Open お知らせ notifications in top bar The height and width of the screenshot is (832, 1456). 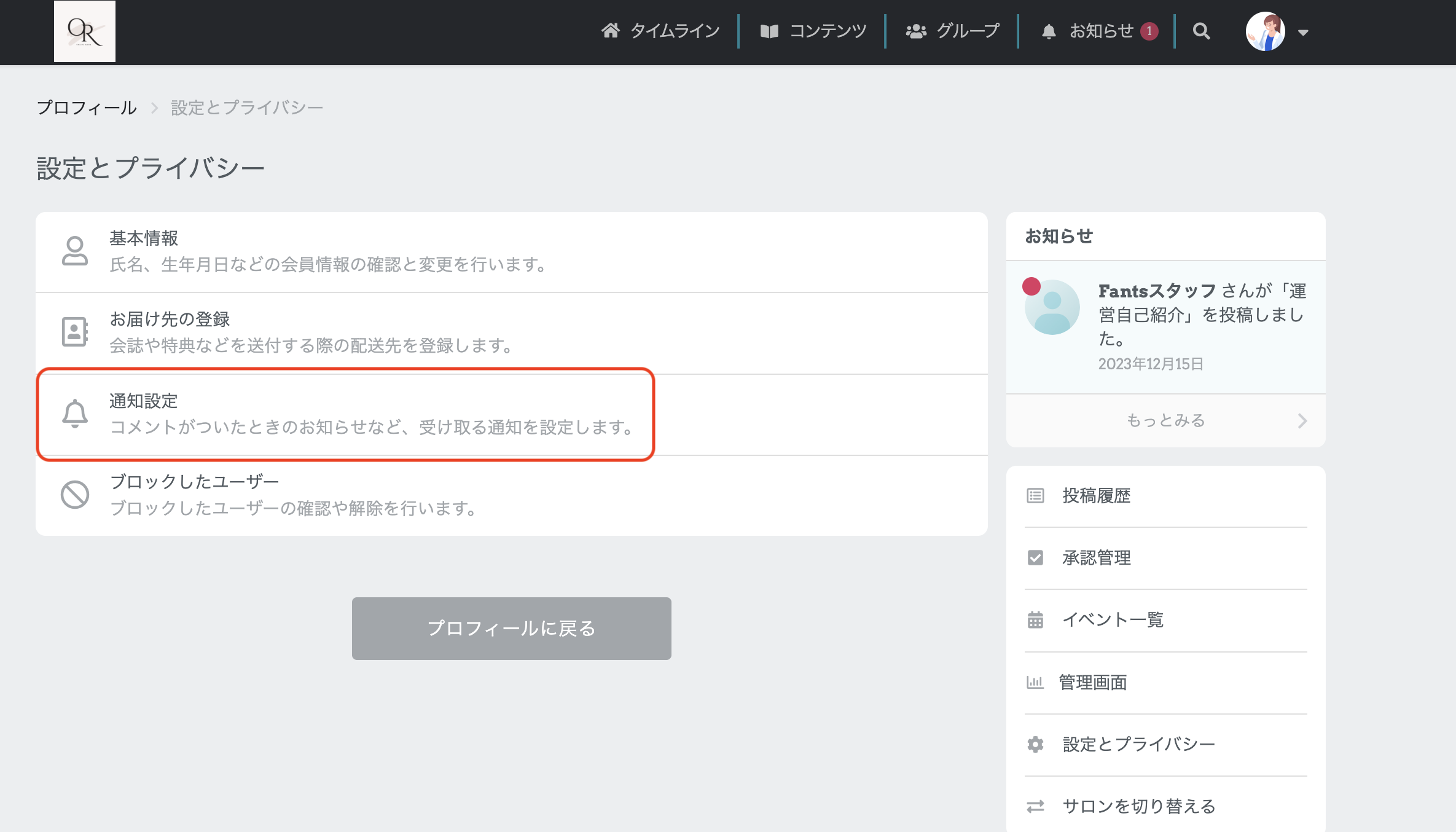pyautogui.click(x=1099, y=31)
